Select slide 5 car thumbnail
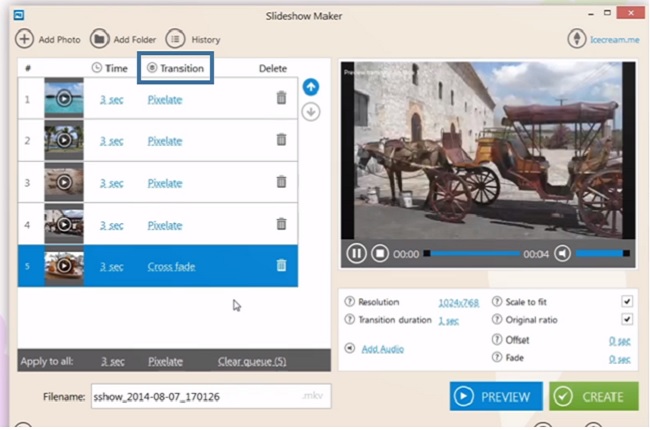Viewport: 650px width, 430px height. [64, 265]
